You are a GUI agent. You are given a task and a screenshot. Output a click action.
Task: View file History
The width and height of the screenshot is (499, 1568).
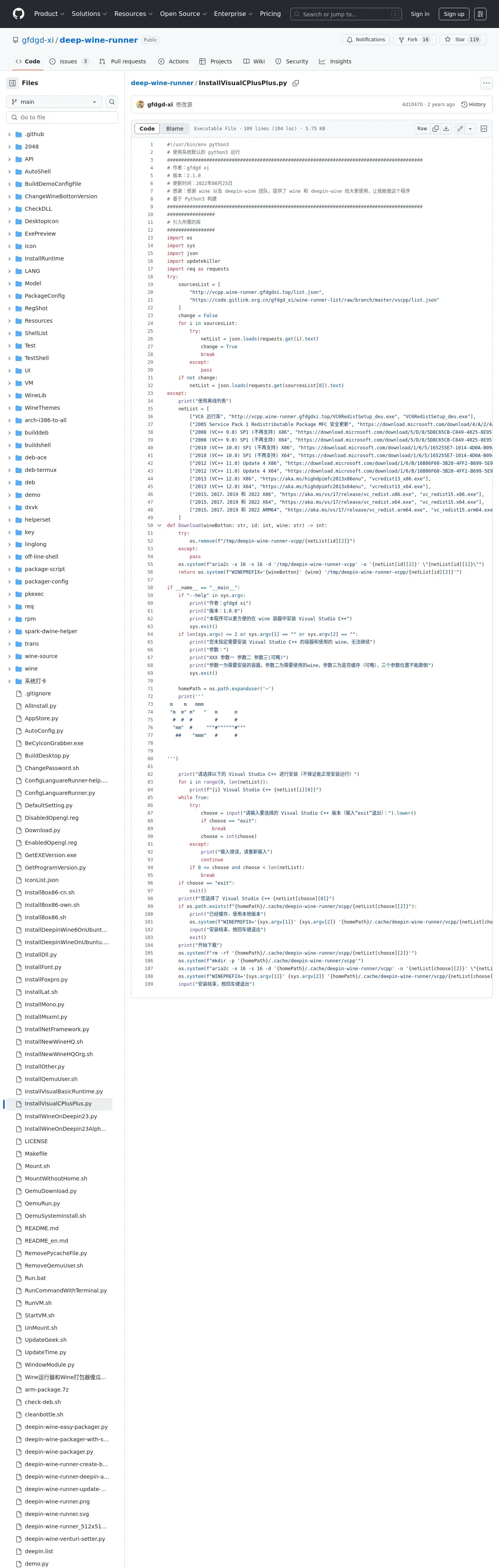click(x=473, y=105)
